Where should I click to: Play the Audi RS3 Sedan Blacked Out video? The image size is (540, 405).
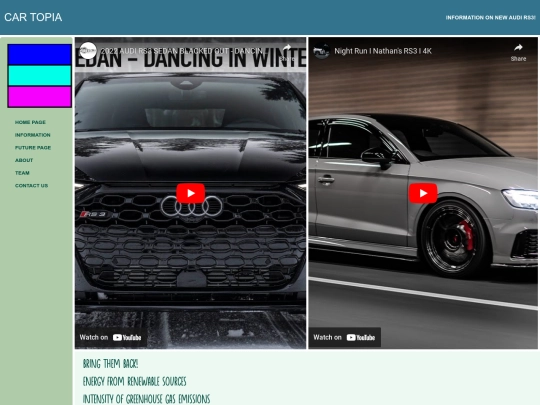(x=190, y=193)
